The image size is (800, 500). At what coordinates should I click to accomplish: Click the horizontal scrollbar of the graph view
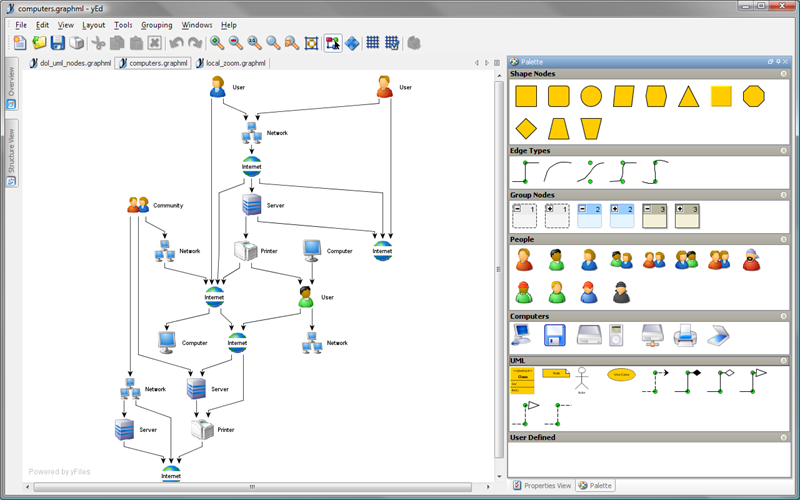[253, 487]
